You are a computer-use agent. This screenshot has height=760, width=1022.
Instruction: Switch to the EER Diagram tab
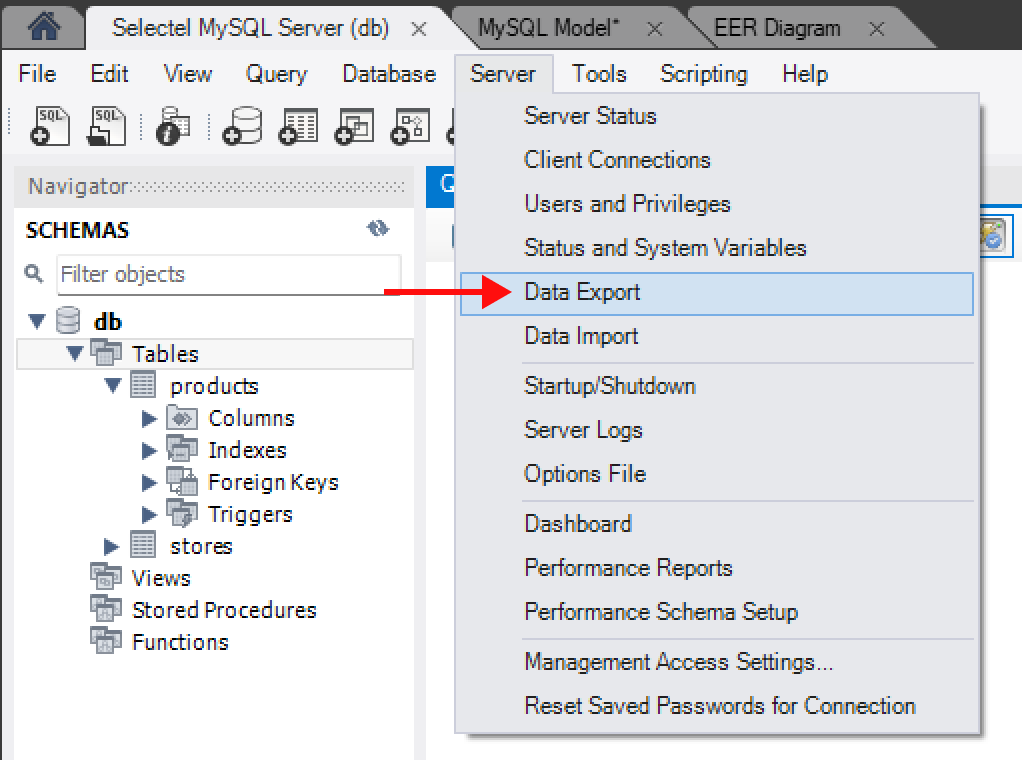[x=777, y=29]
